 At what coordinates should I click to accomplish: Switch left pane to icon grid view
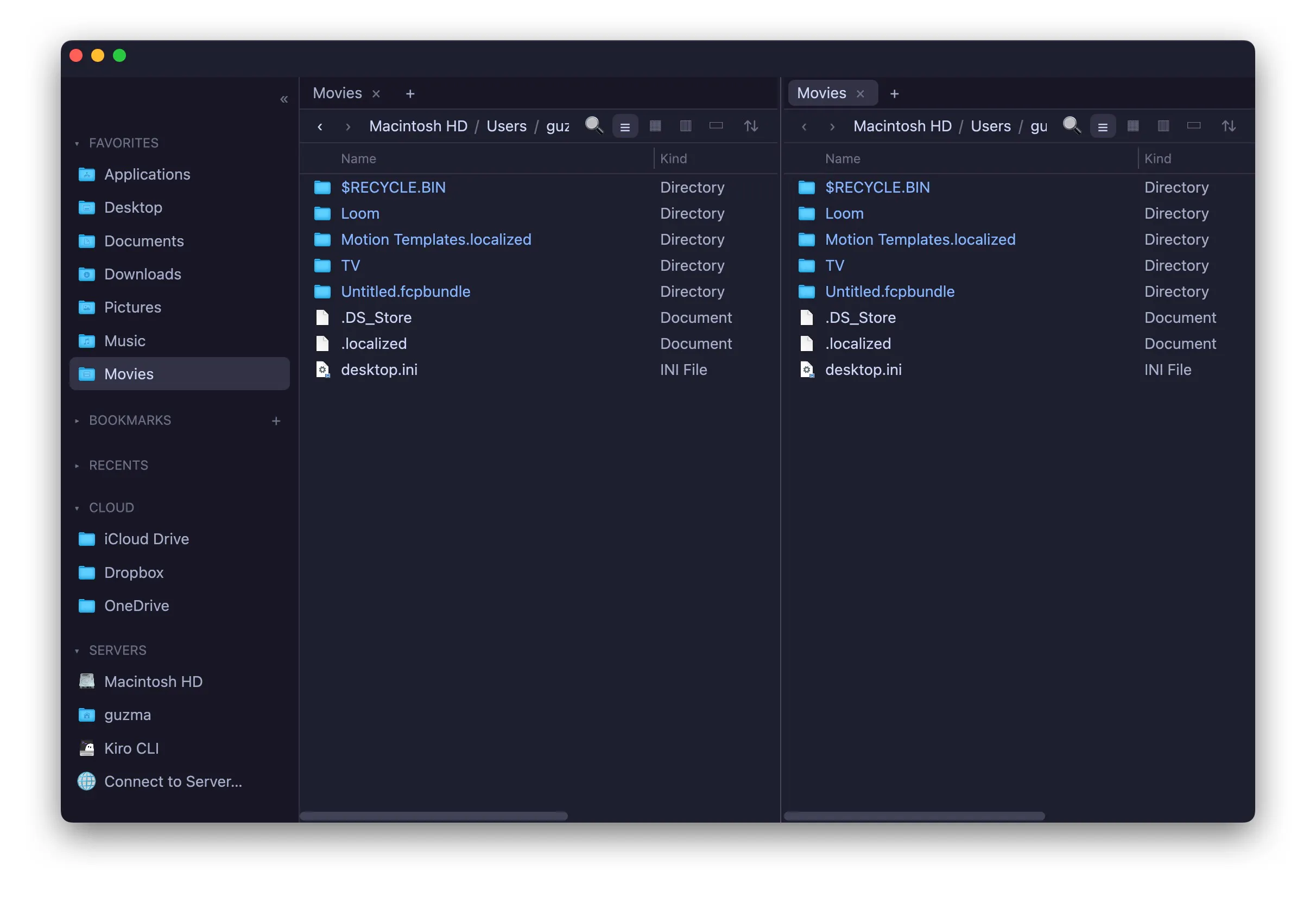click(x=655, y=126)
